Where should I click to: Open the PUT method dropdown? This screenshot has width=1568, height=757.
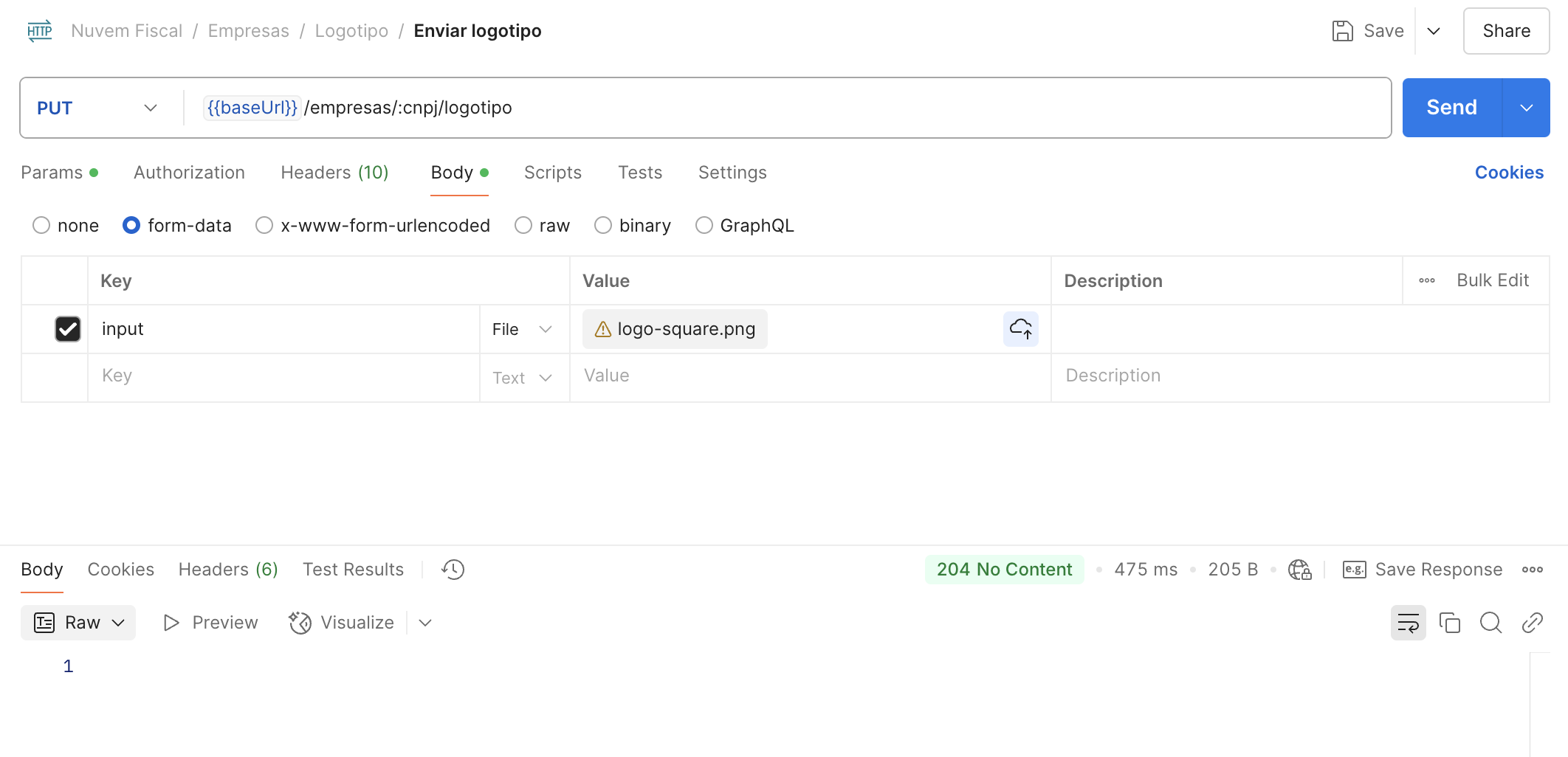[97, 108]
